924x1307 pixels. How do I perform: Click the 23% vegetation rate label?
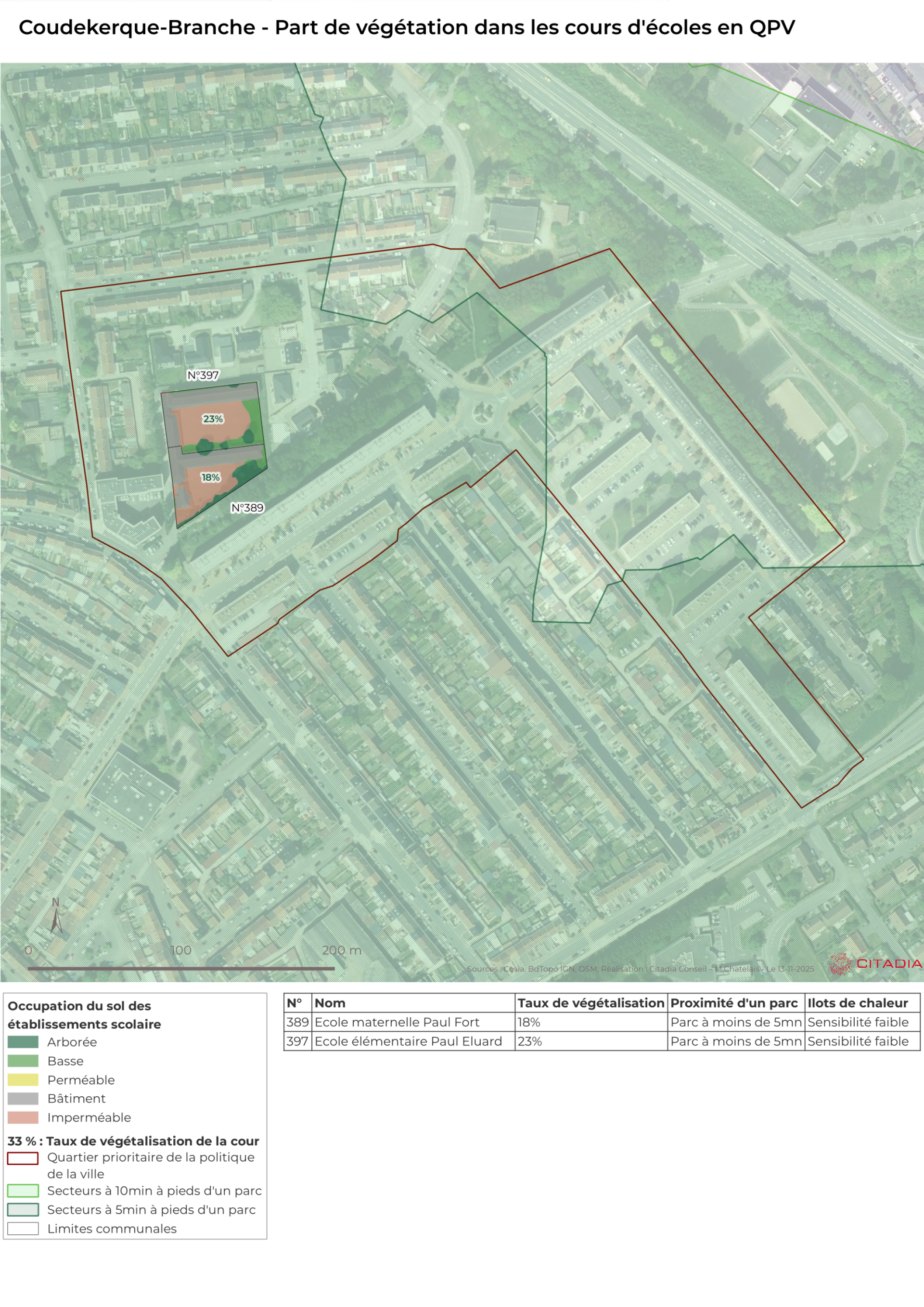[213, 419]
